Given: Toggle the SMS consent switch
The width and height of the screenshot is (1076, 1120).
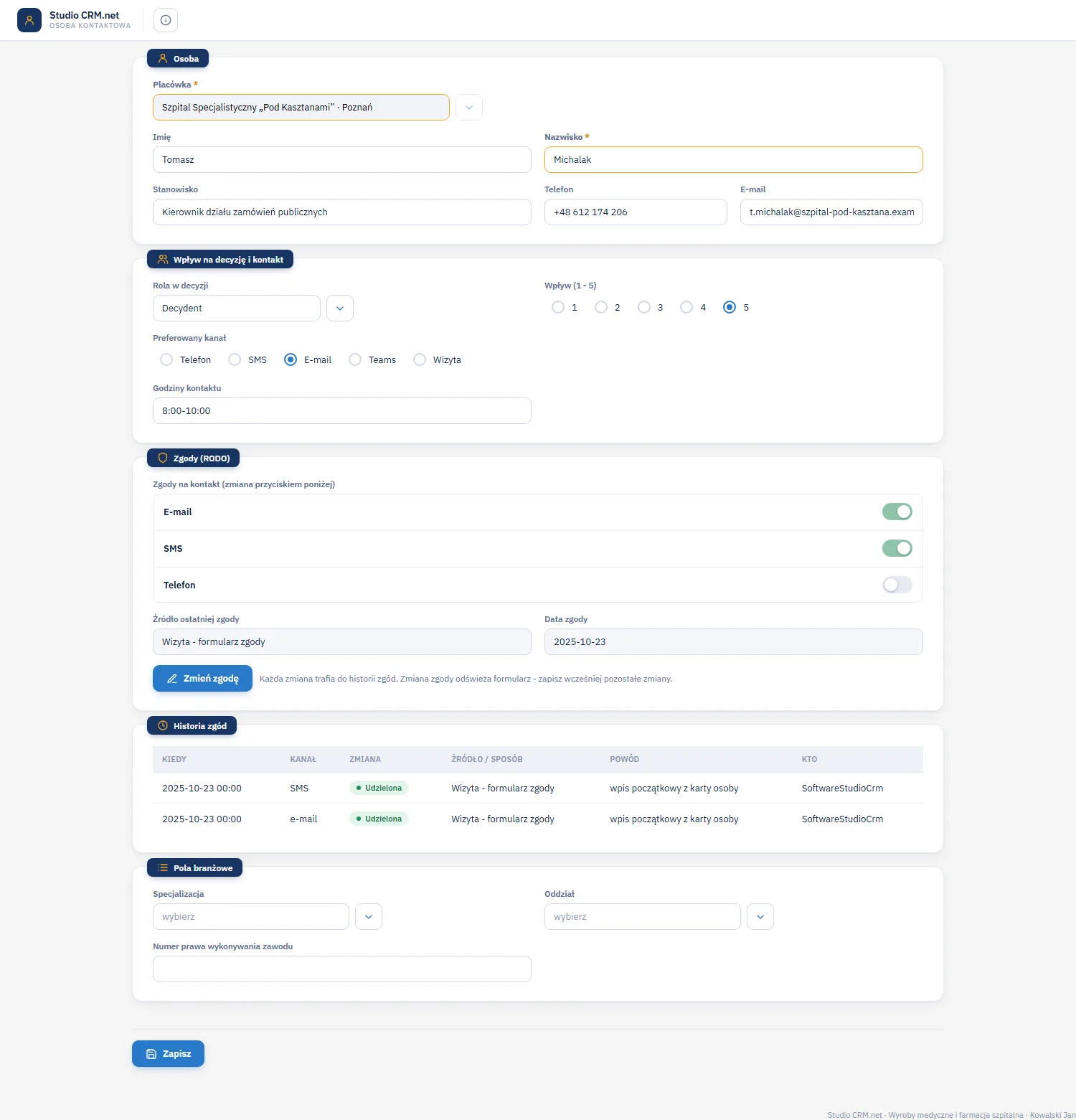Looking at the screenshot, I should [x=897, y=548].
